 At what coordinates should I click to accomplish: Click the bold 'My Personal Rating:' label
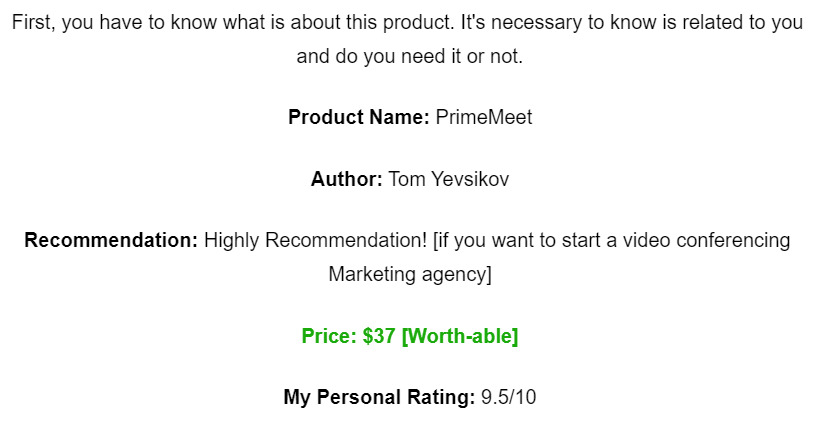379,397
